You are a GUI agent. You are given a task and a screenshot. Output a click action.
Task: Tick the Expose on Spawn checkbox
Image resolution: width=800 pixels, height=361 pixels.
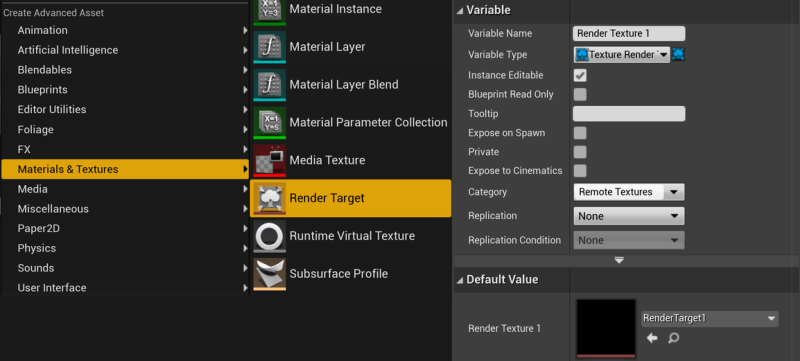pos(580,133)
